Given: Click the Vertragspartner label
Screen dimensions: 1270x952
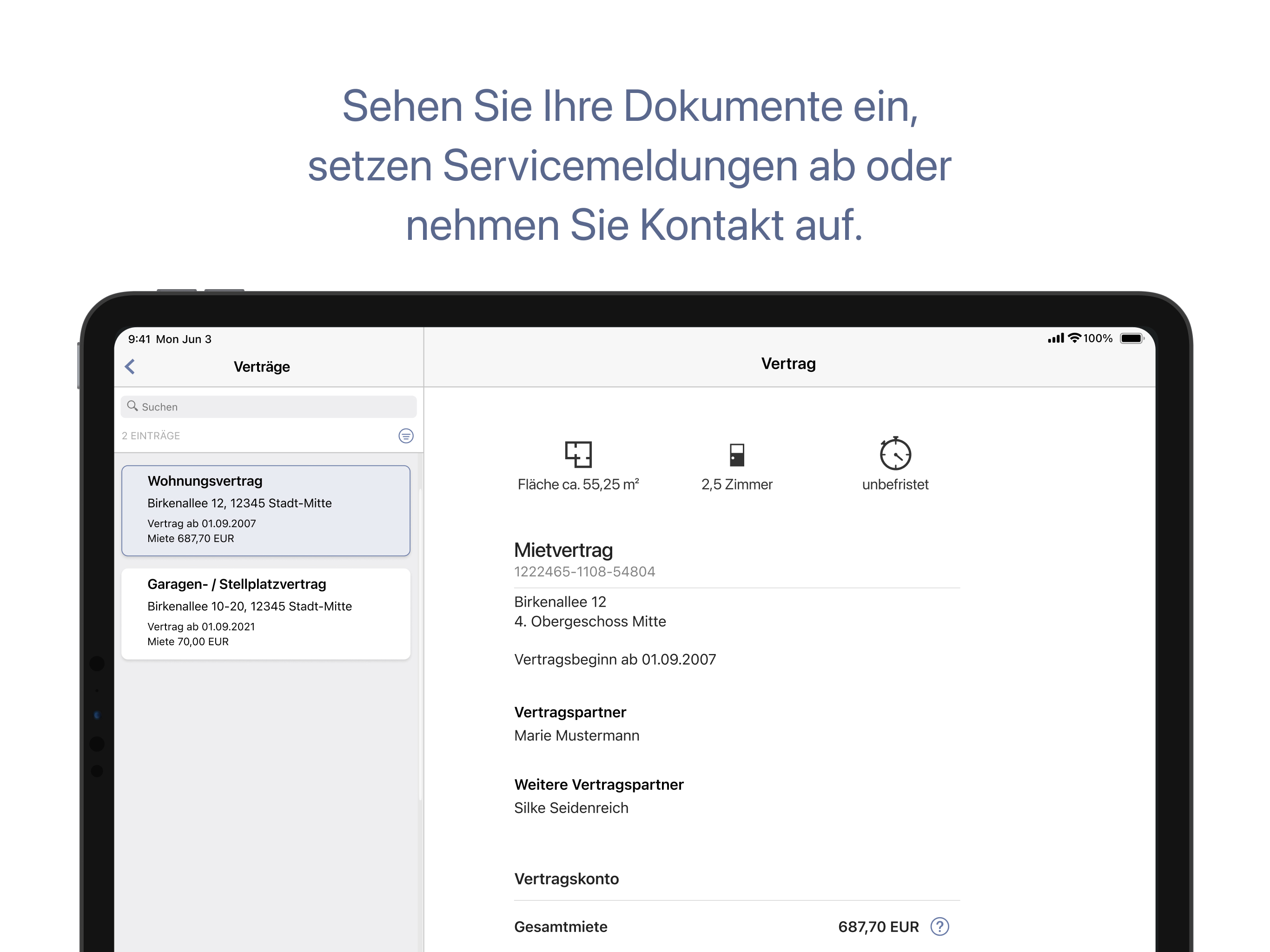Looking at the screenshot, I should click(x=570, y=712).
